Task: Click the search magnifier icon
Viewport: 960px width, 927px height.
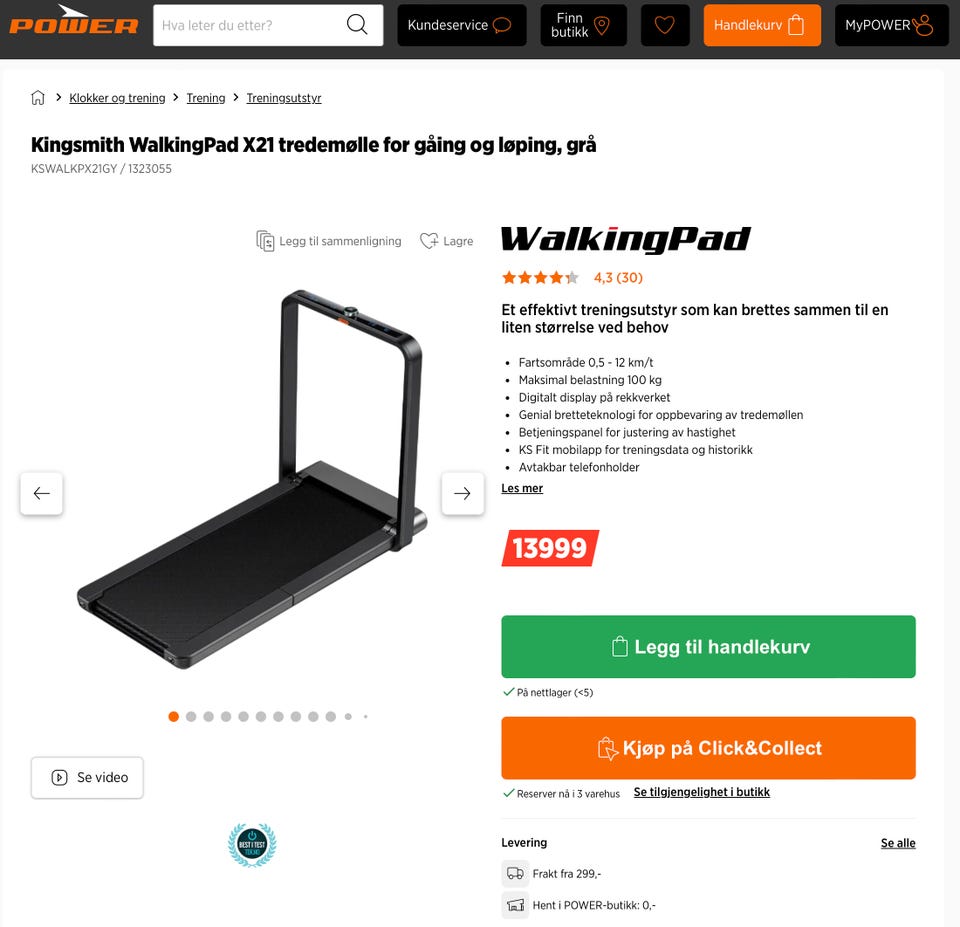Action: (x=357, y=25)
